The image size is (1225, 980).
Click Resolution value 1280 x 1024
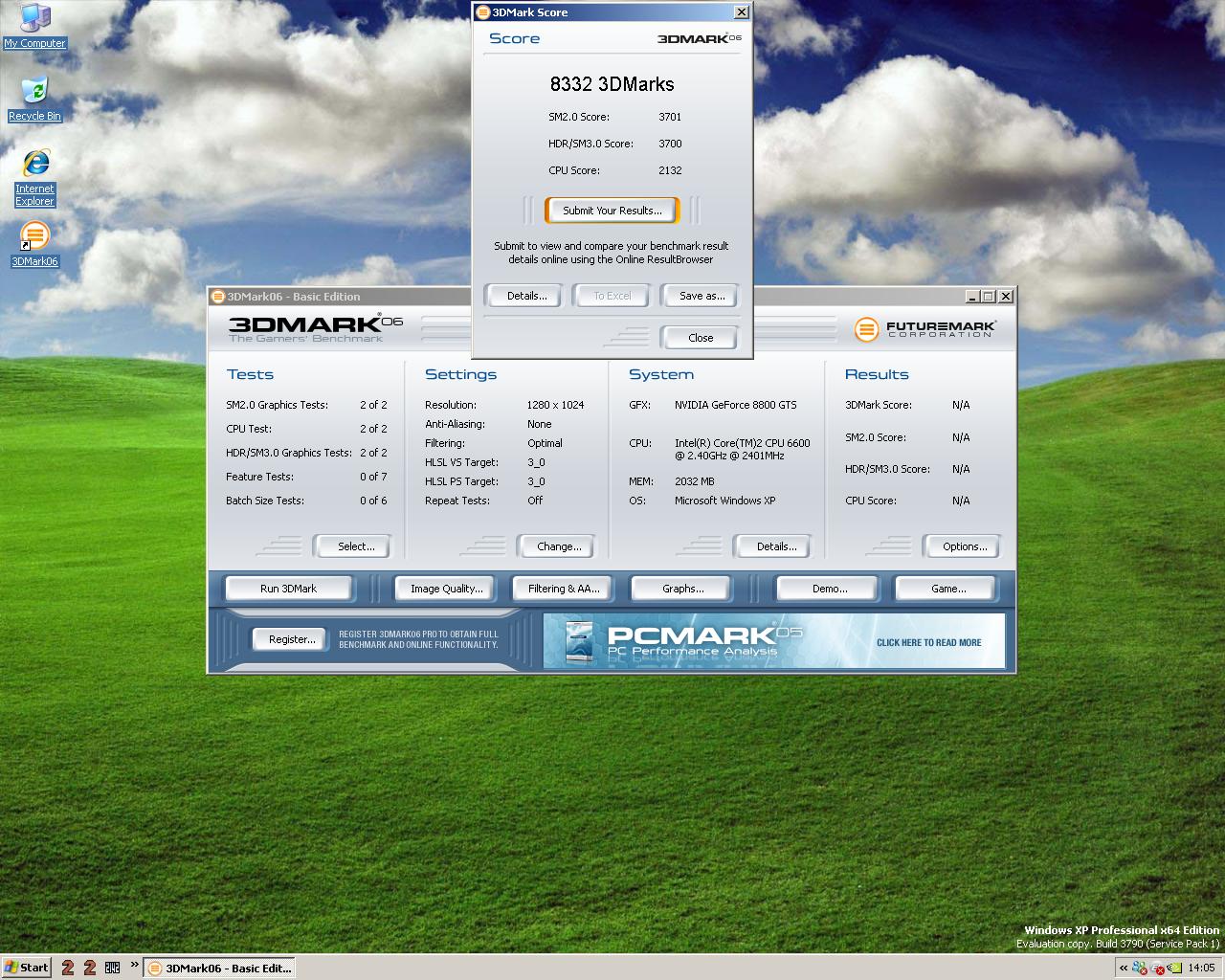(555, 405)
